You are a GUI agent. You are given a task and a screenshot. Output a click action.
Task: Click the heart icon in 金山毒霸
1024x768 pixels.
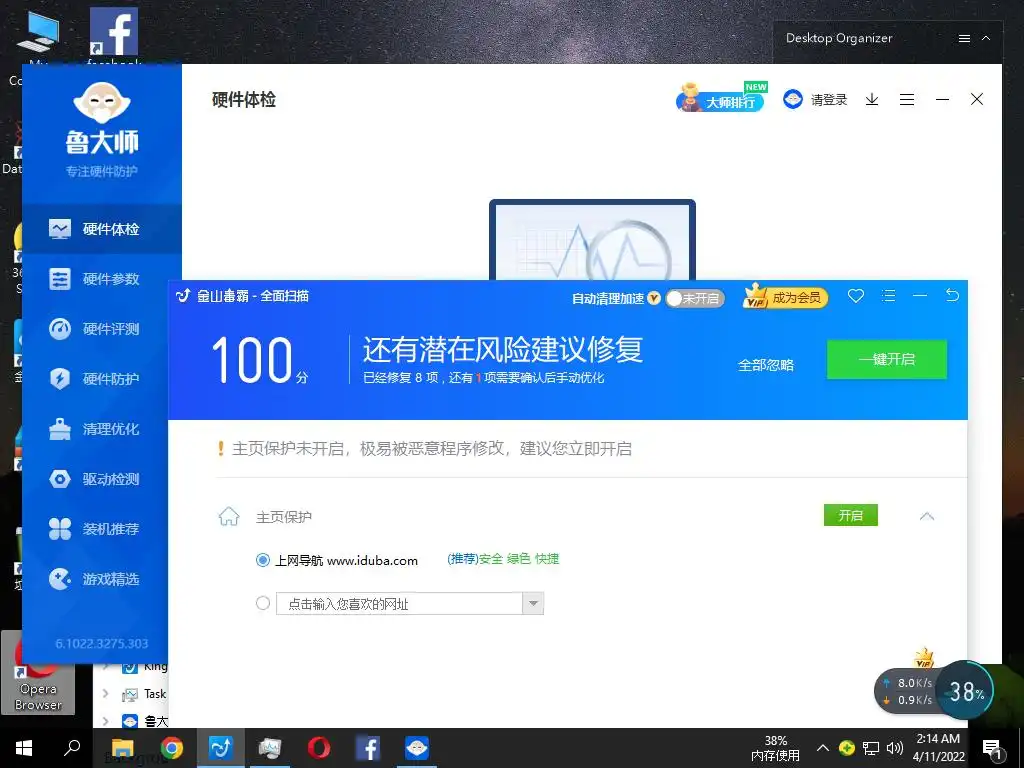856,296
